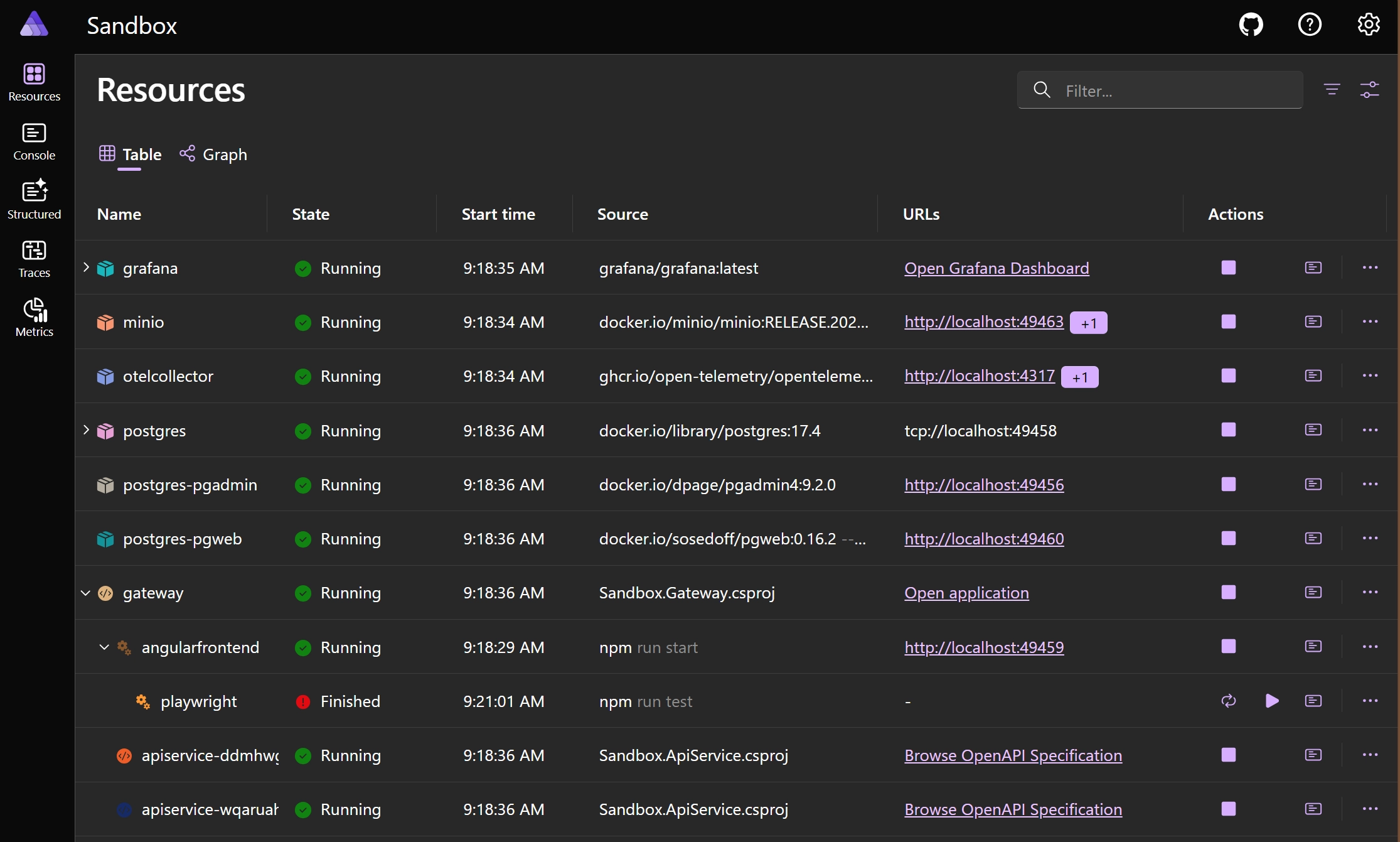Viewport: 1400px width, 842px height.
Task: Stop the minio resource
Action: [1229, 321]
